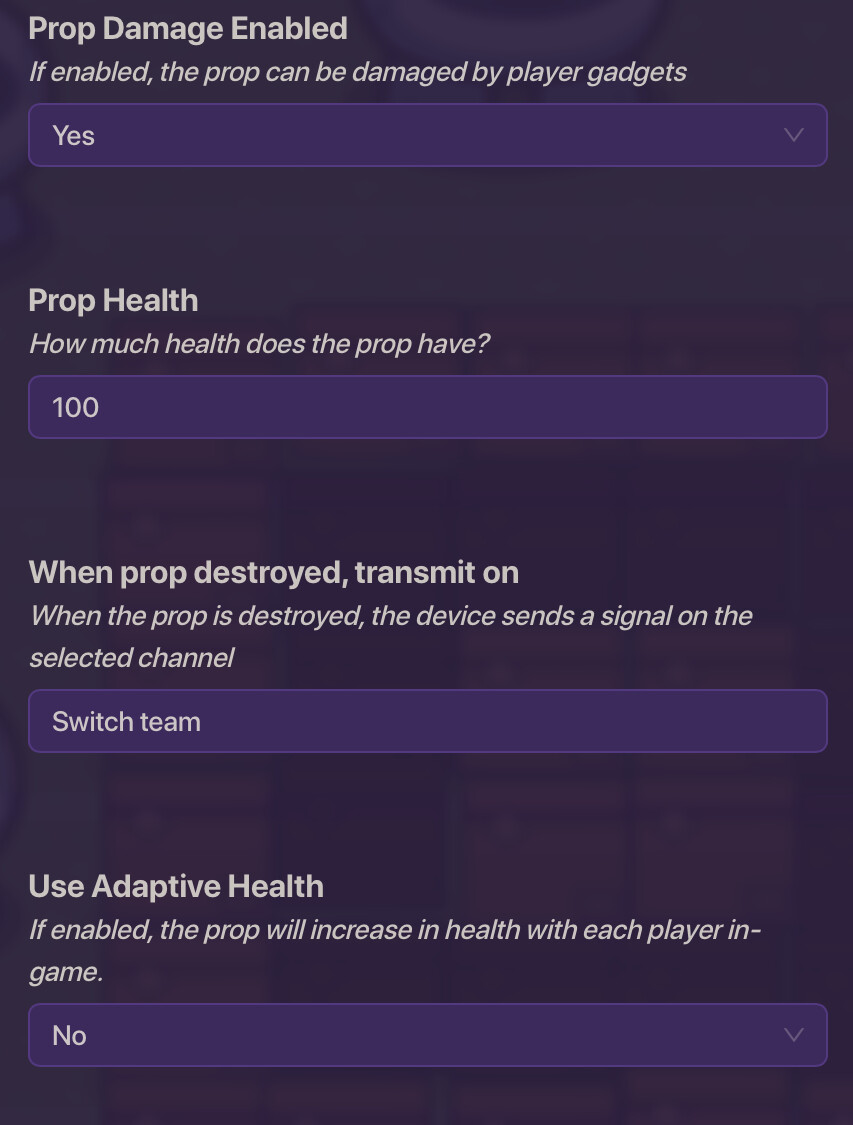Click the word "game." ending the description
Screen dimensions: 853x1125
(x=65, y=972)
